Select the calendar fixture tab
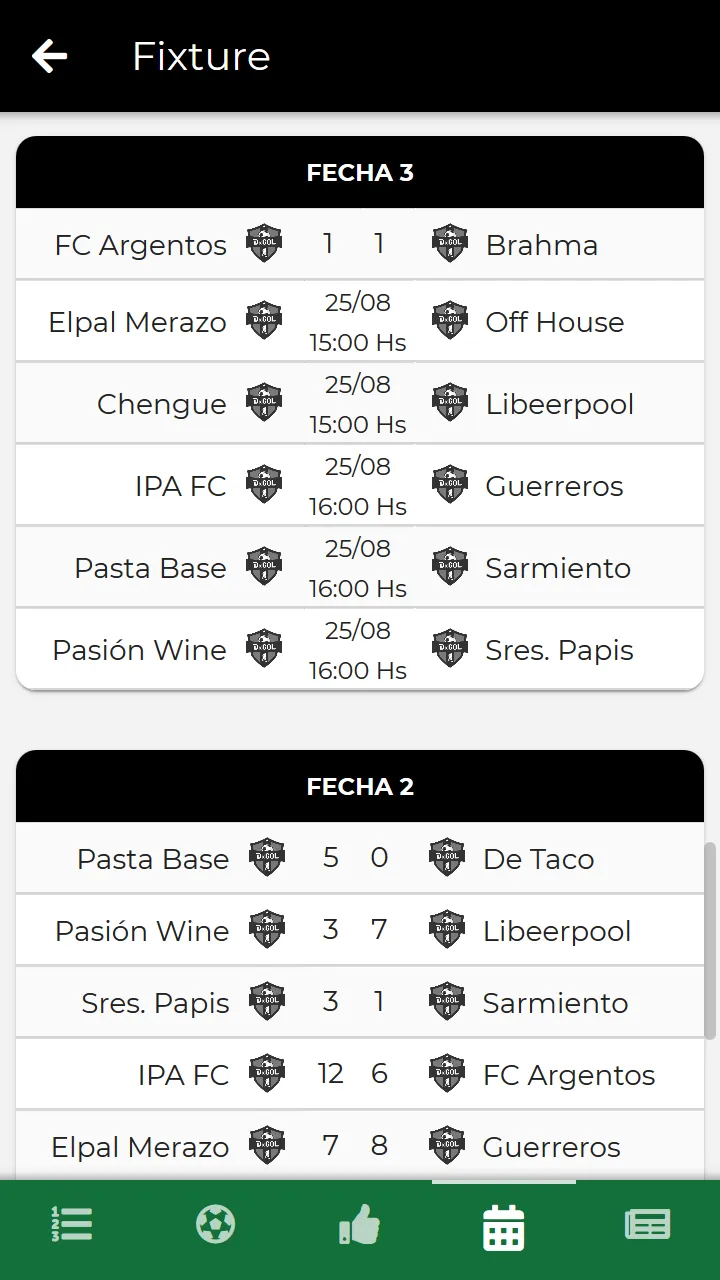Screen dimensions: 720x1280 pyautogui.click(x=504, y=1227)
